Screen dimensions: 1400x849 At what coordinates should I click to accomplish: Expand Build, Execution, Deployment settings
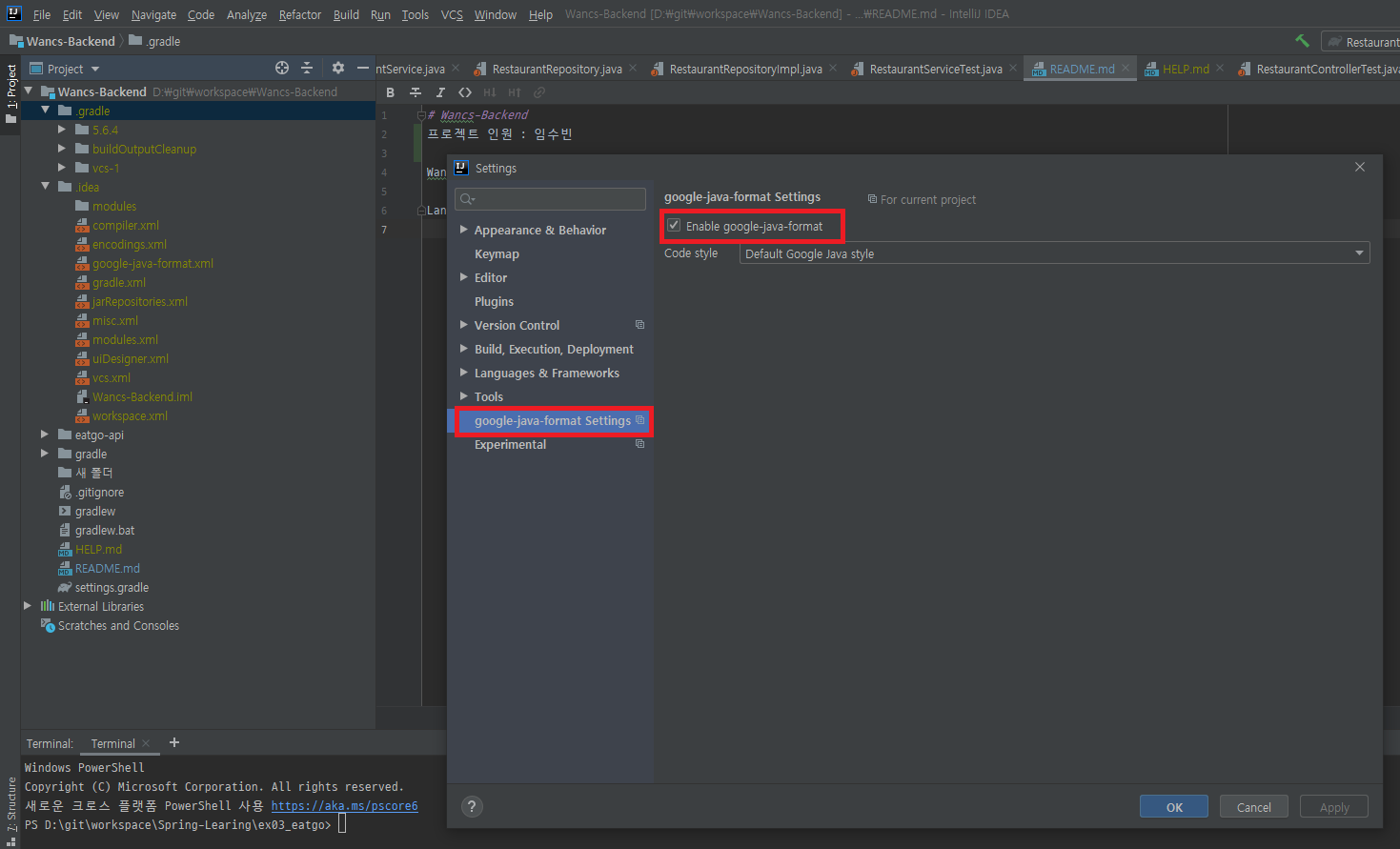tap(463, 349)
